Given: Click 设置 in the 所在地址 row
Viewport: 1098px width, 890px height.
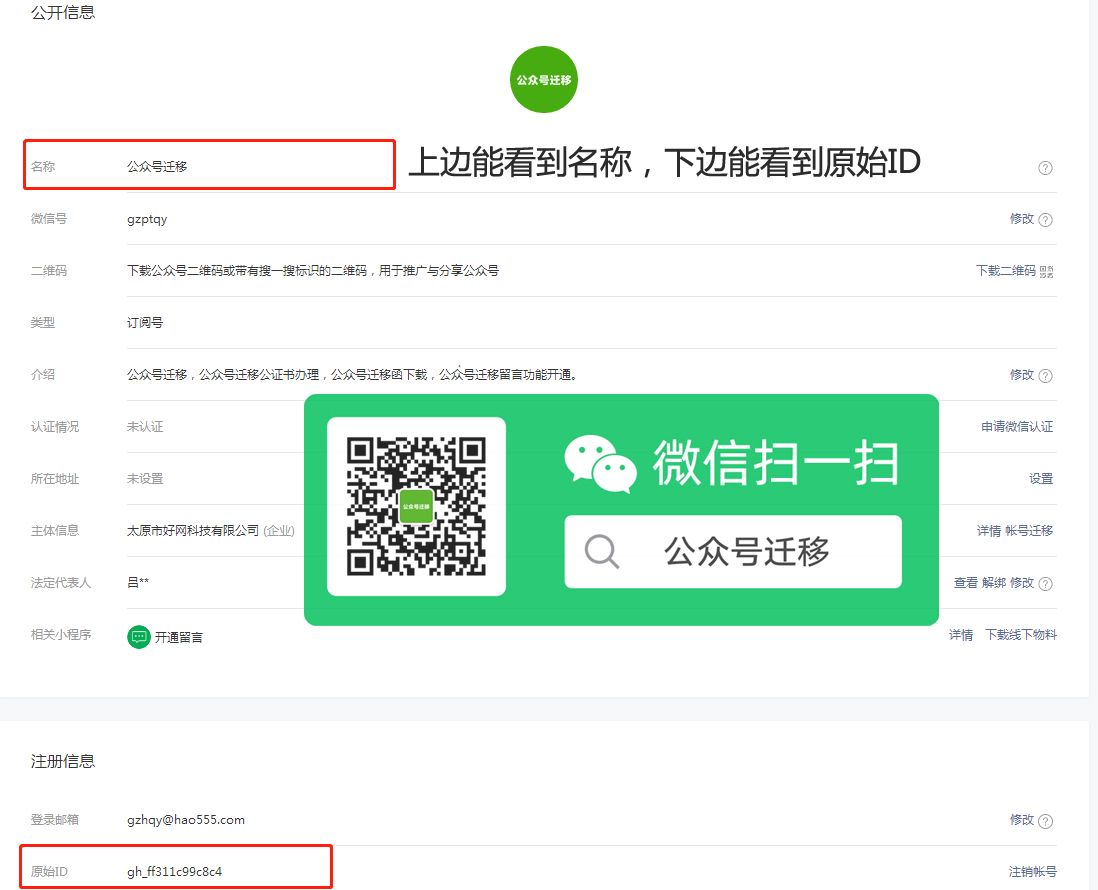Looking at the screenshot, I should point(1041,478).
